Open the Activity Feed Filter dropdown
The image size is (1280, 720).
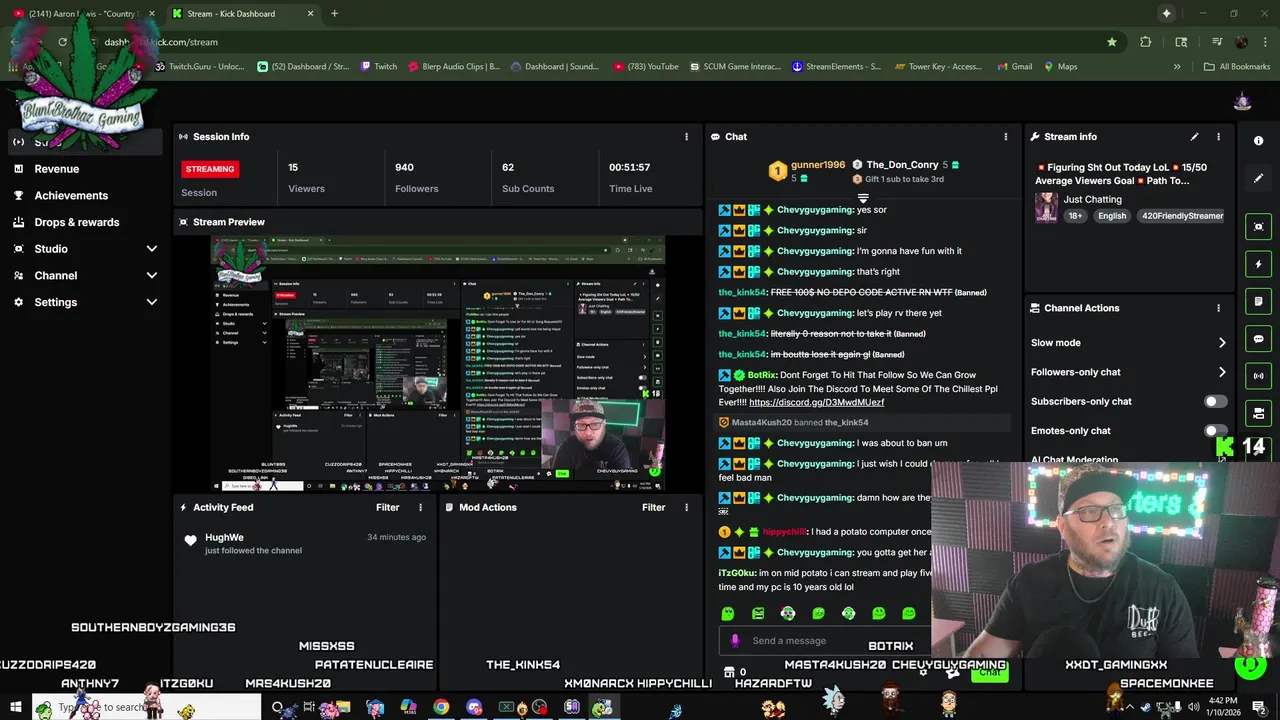(x=387, y=508)
